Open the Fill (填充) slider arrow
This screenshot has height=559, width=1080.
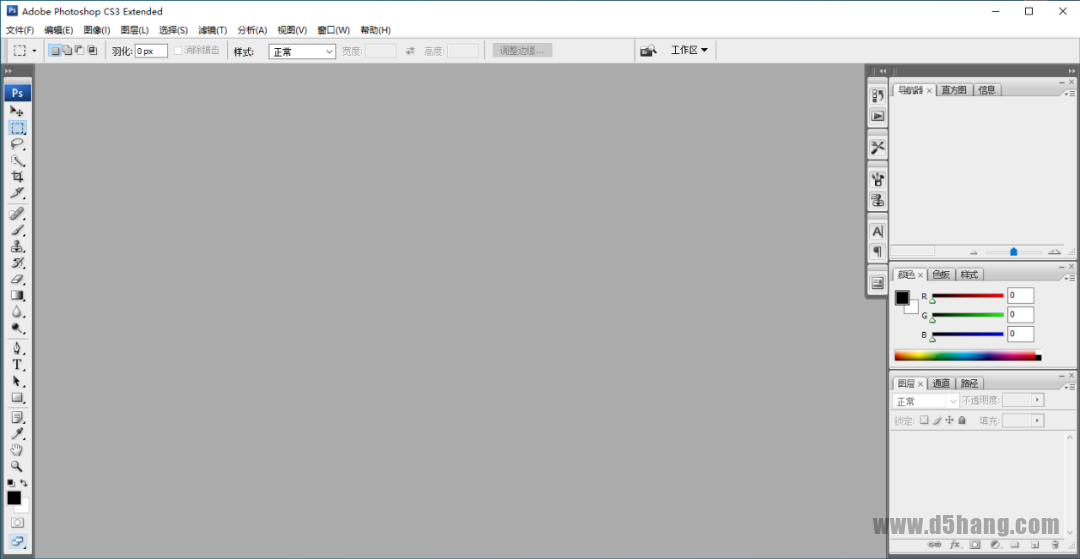click(x=1038, y=420)
